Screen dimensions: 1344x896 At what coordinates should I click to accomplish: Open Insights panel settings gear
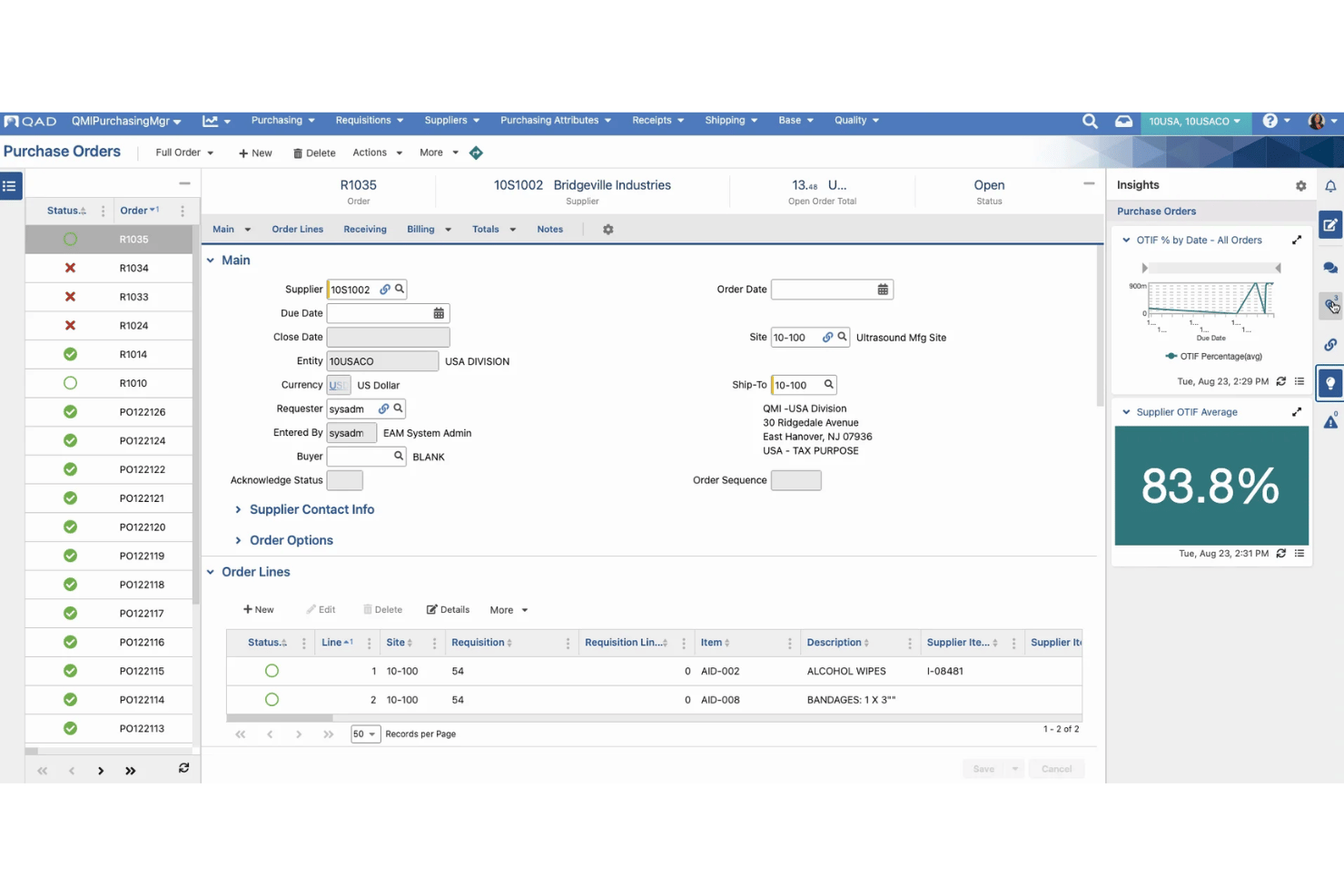tap(1300, 185)
